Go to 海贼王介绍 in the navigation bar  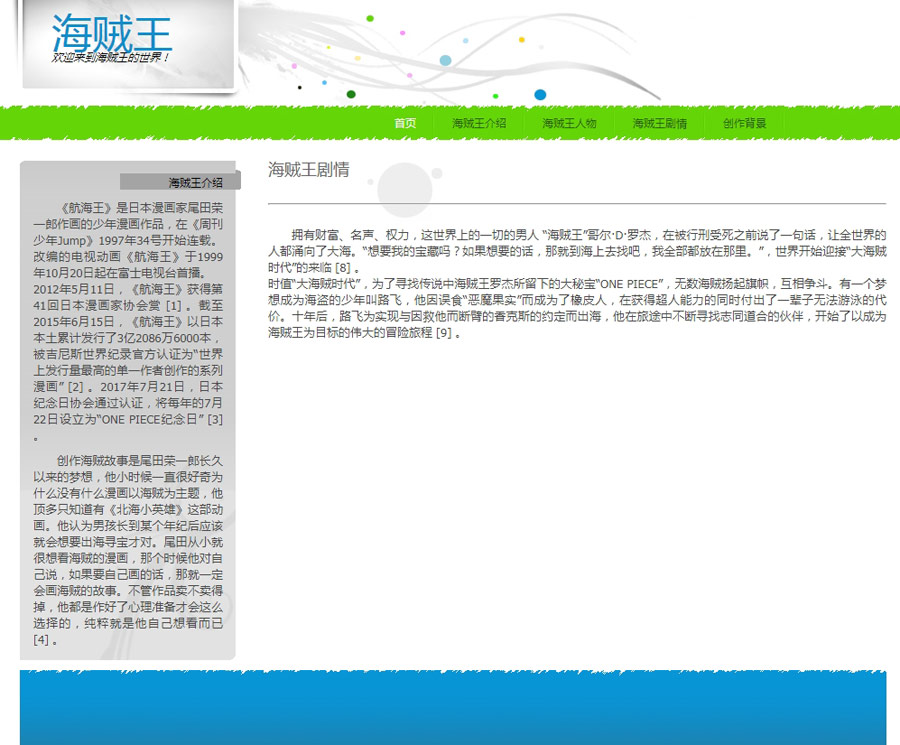click(x=479, y=123)
